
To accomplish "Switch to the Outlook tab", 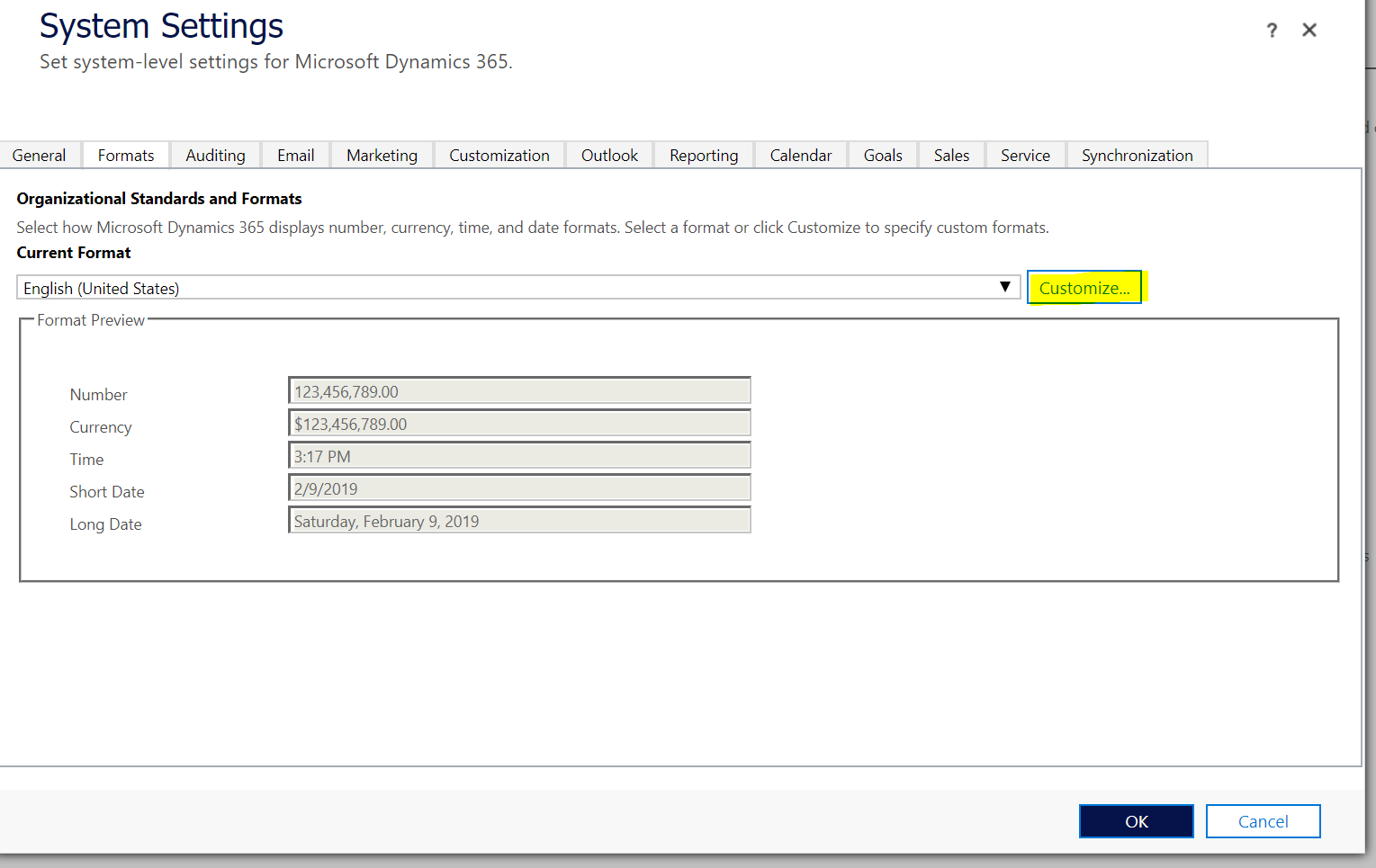I will tap(608, 155).
